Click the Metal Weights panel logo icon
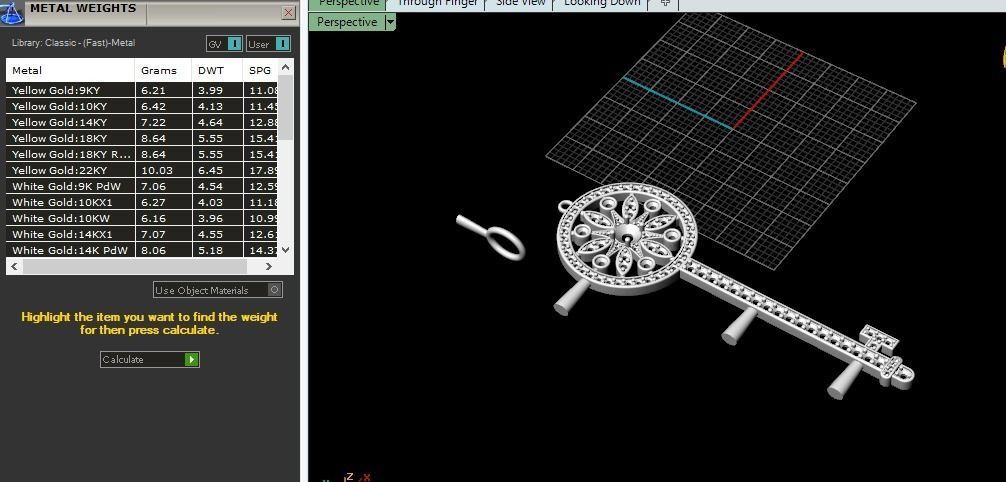Screen dimensions: 1006x482 click(x=13, y=12)
